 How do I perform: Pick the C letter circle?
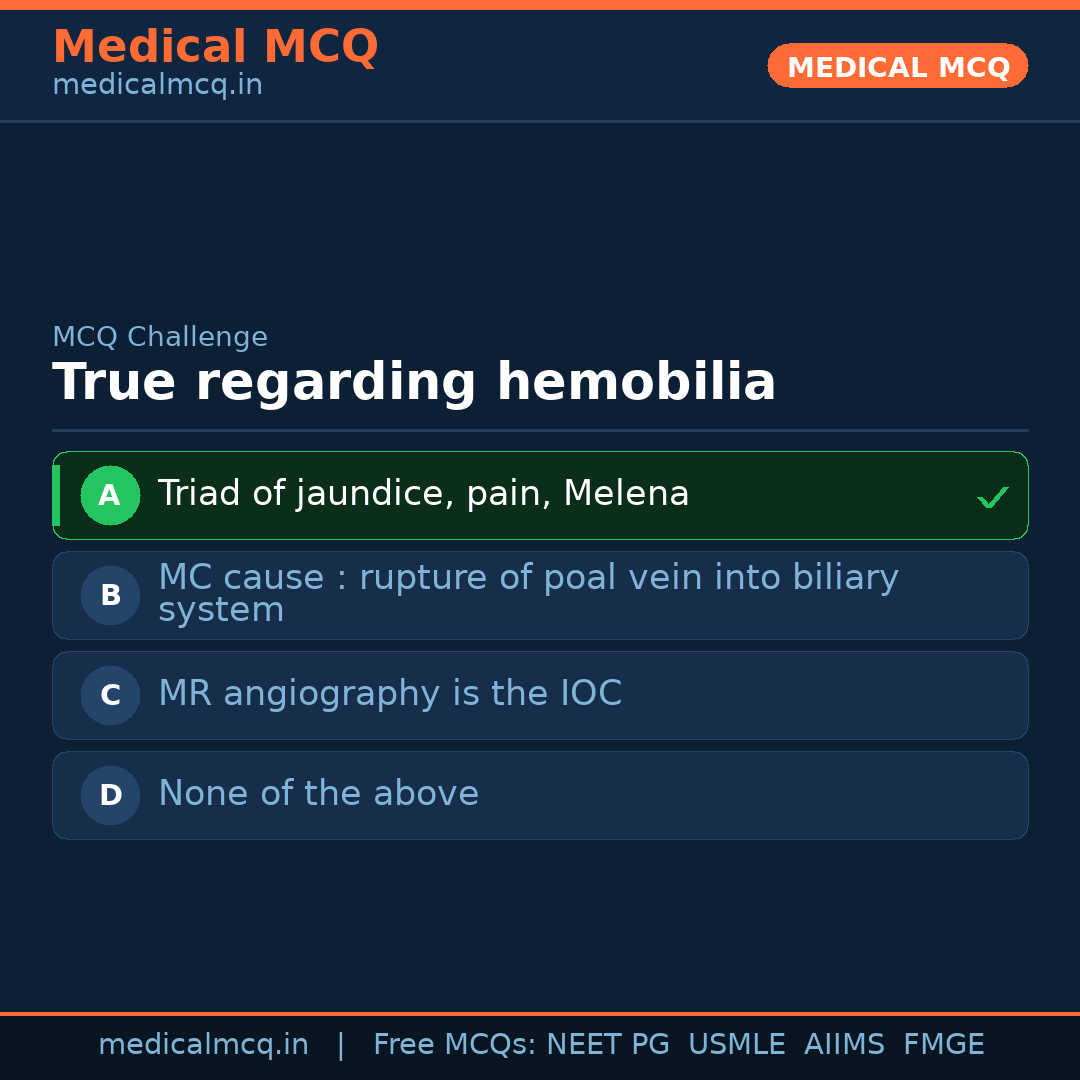(110, 695)
